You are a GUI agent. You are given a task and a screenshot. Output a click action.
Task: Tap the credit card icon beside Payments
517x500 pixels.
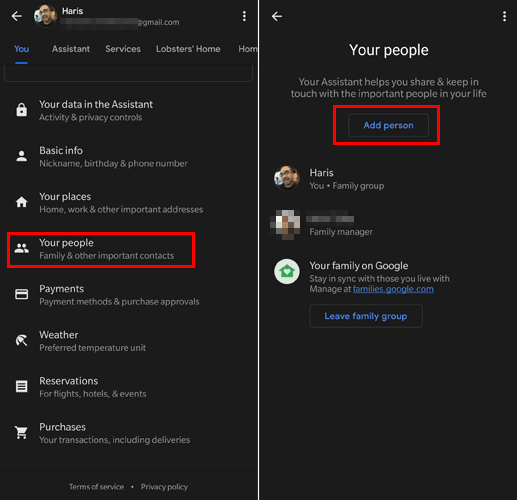(x=22, y=294)
